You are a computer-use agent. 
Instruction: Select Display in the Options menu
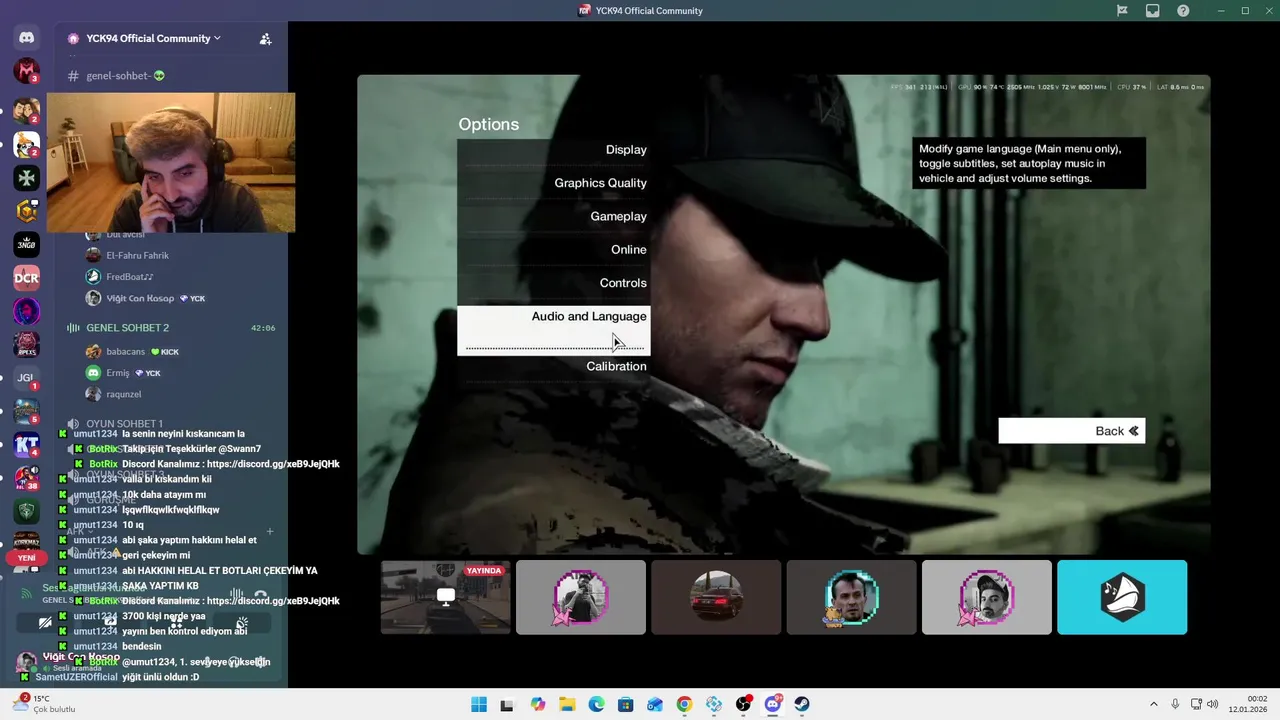(x=554, y=150)
